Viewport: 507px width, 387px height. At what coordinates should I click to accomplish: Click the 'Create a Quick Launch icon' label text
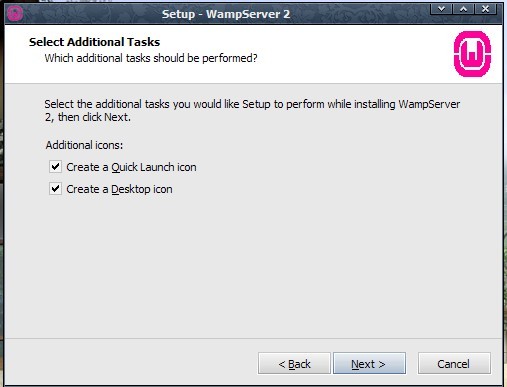[x=131, y=167]
